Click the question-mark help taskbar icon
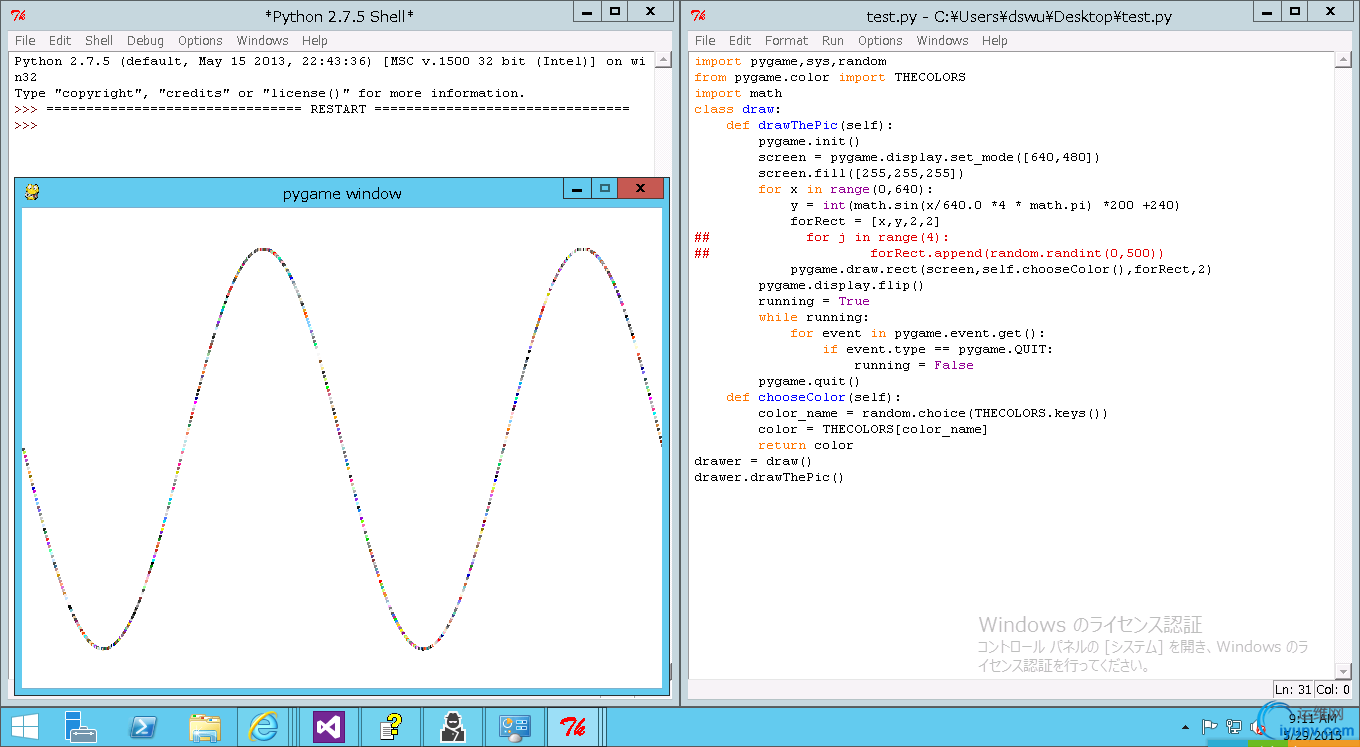The height and width of the screenshot is (747, 1360). [390, 726]
